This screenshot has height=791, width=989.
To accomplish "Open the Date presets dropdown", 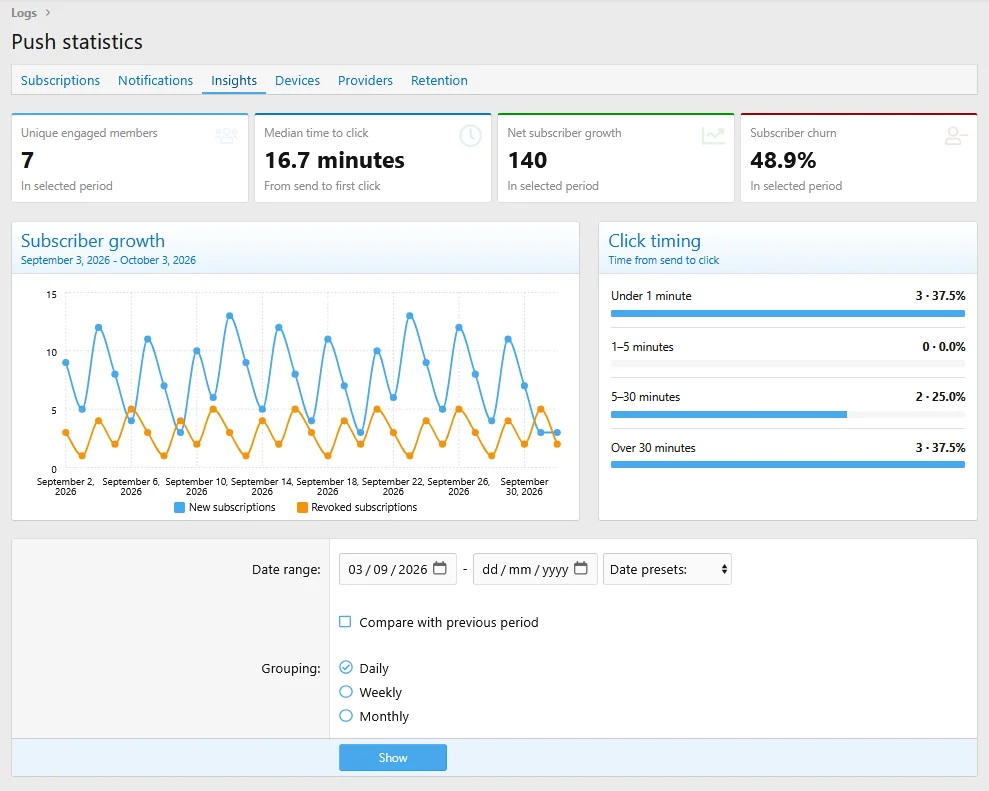I will (x=667, y=569).
